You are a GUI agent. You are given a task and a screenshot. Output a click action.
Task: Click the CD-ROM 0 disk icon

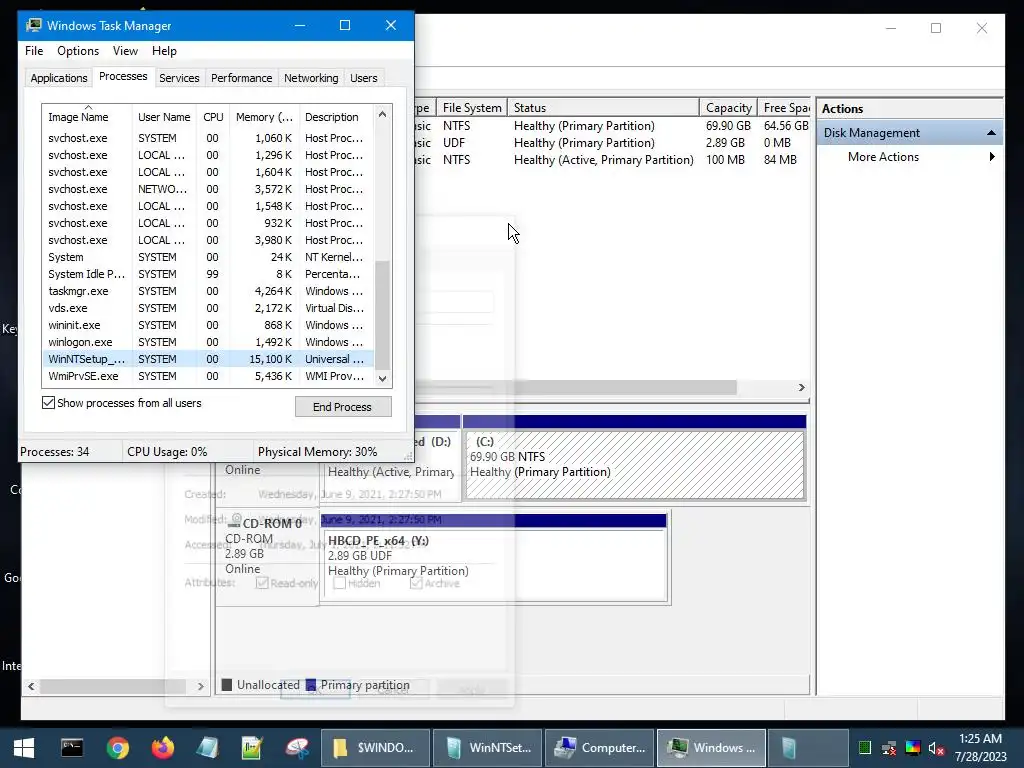click(x=236, y=521)
